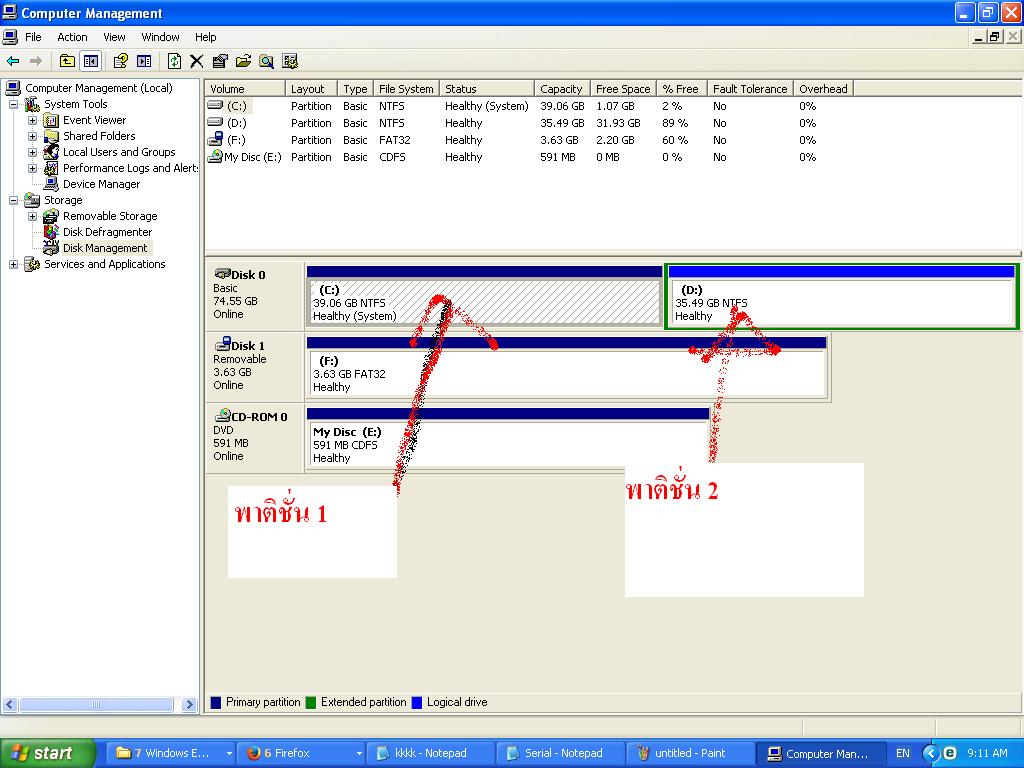This screenshot has width=1024, height=768.
Task: Expand Local Users and Groups node
Action: 33,152
